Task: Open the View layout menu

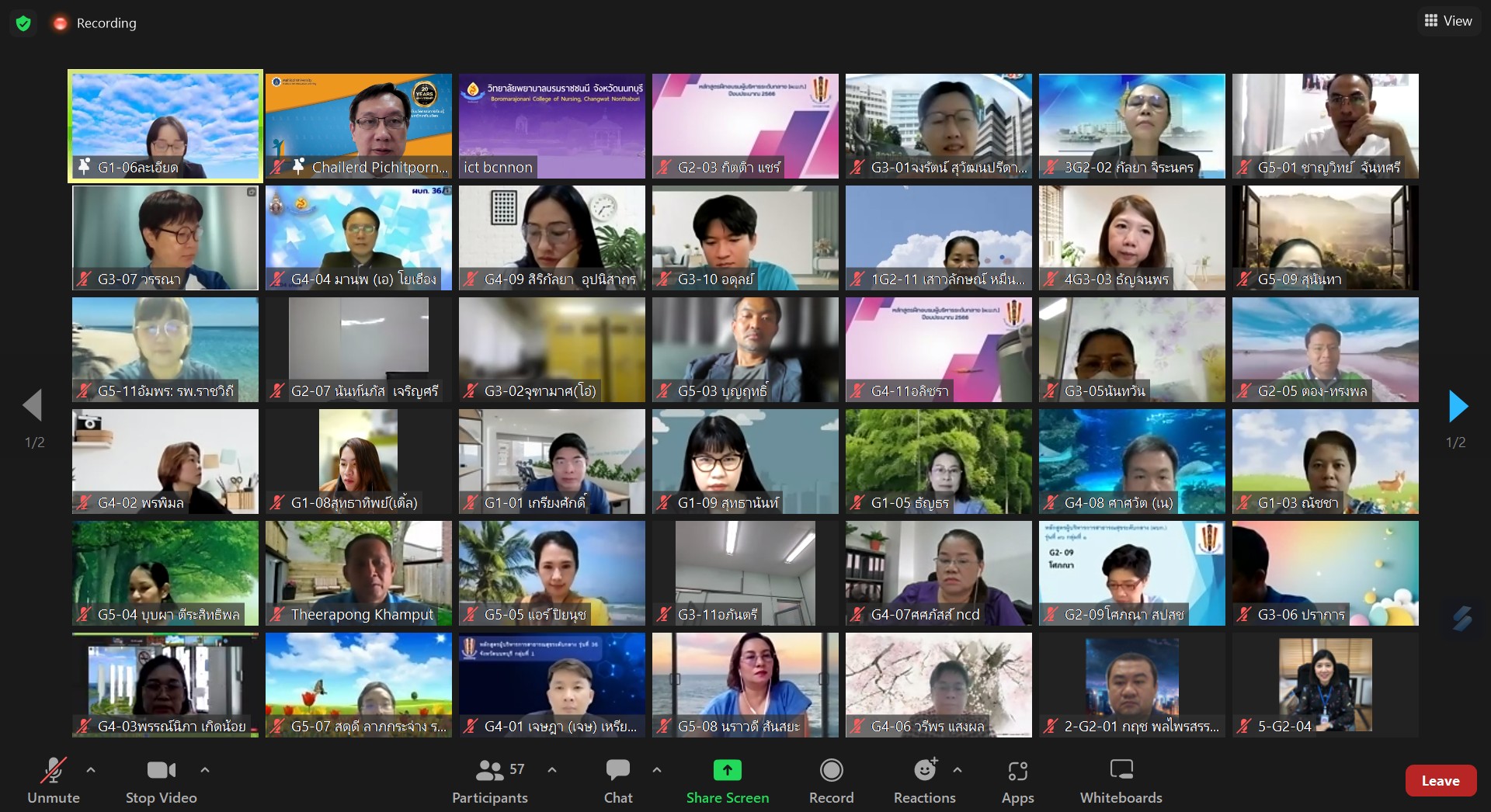Action: (1448, 21)
